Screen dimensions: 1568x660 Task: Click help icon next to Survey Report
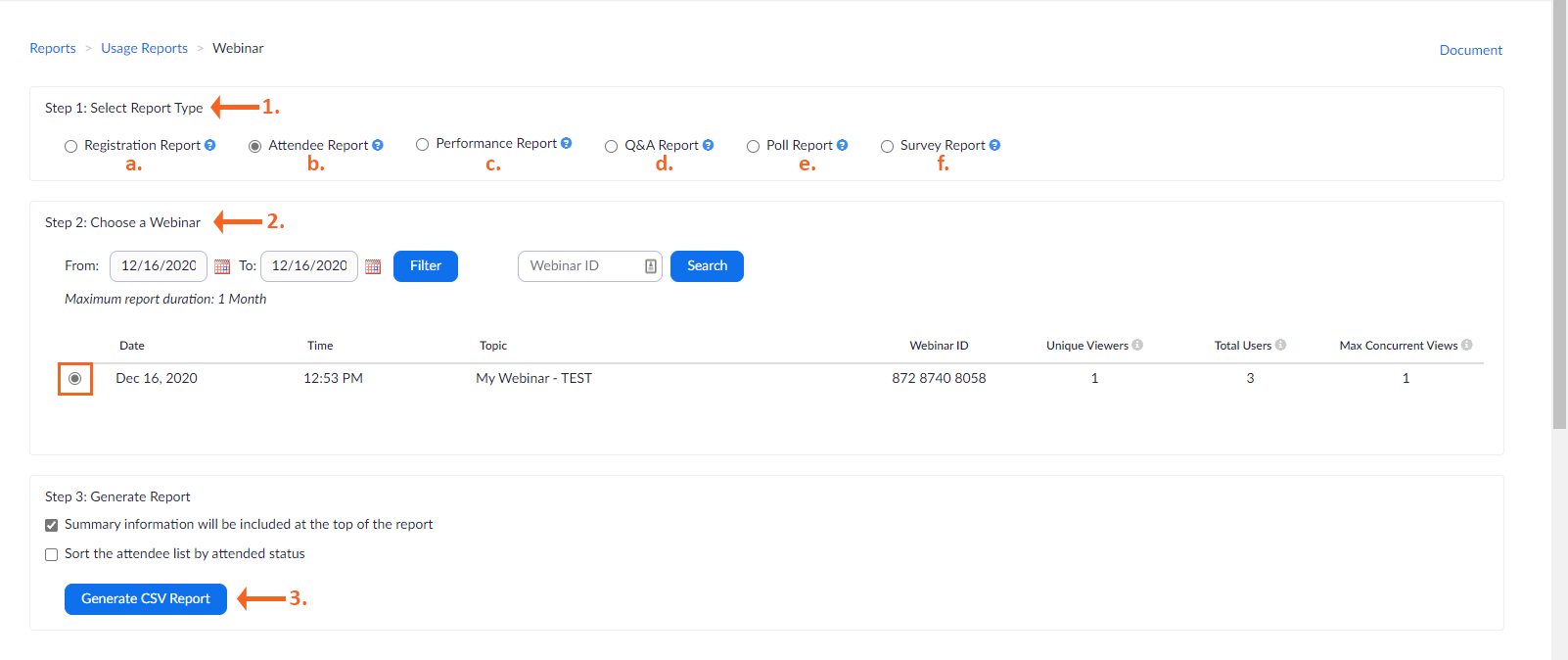click(995, 145)
